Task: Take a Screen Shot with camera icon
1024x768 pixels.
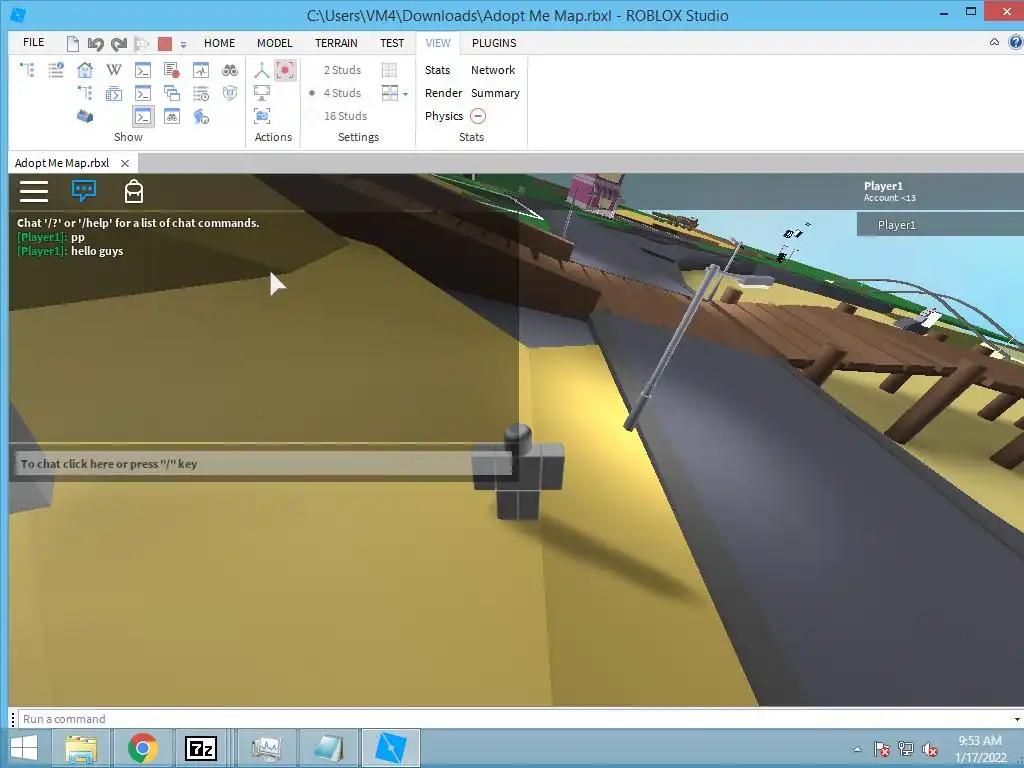Action: pyautogui.click(x=262, y=116)
